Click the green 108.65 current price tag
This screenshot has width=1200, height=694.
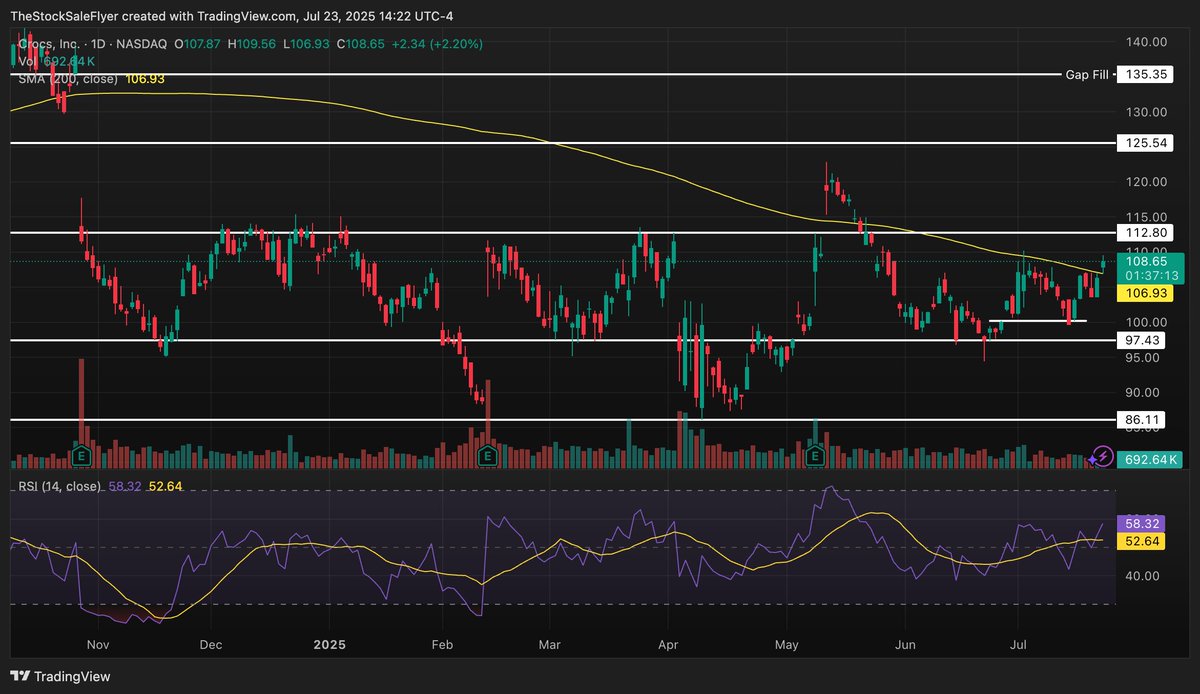click(1145, 260)
